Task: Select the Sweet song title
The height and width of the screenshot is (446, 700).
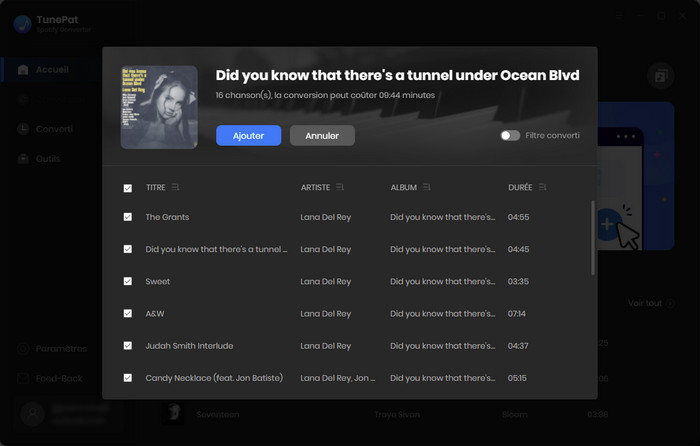Action: (x=158, y=281)
